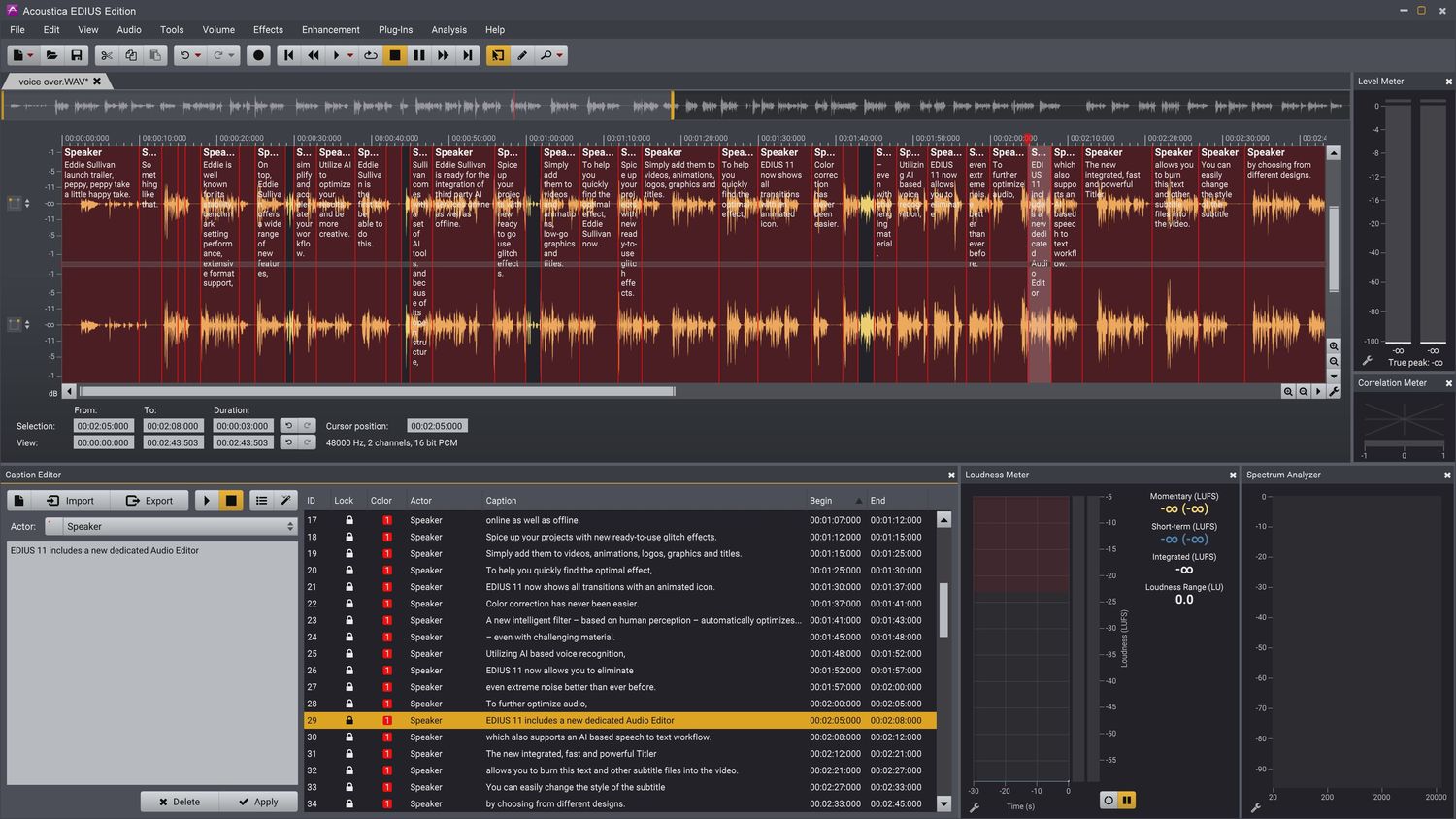The height and width of the screenshot is (819, 1456).
Task: Select the pencil draw tool
Action: (522, 55)
